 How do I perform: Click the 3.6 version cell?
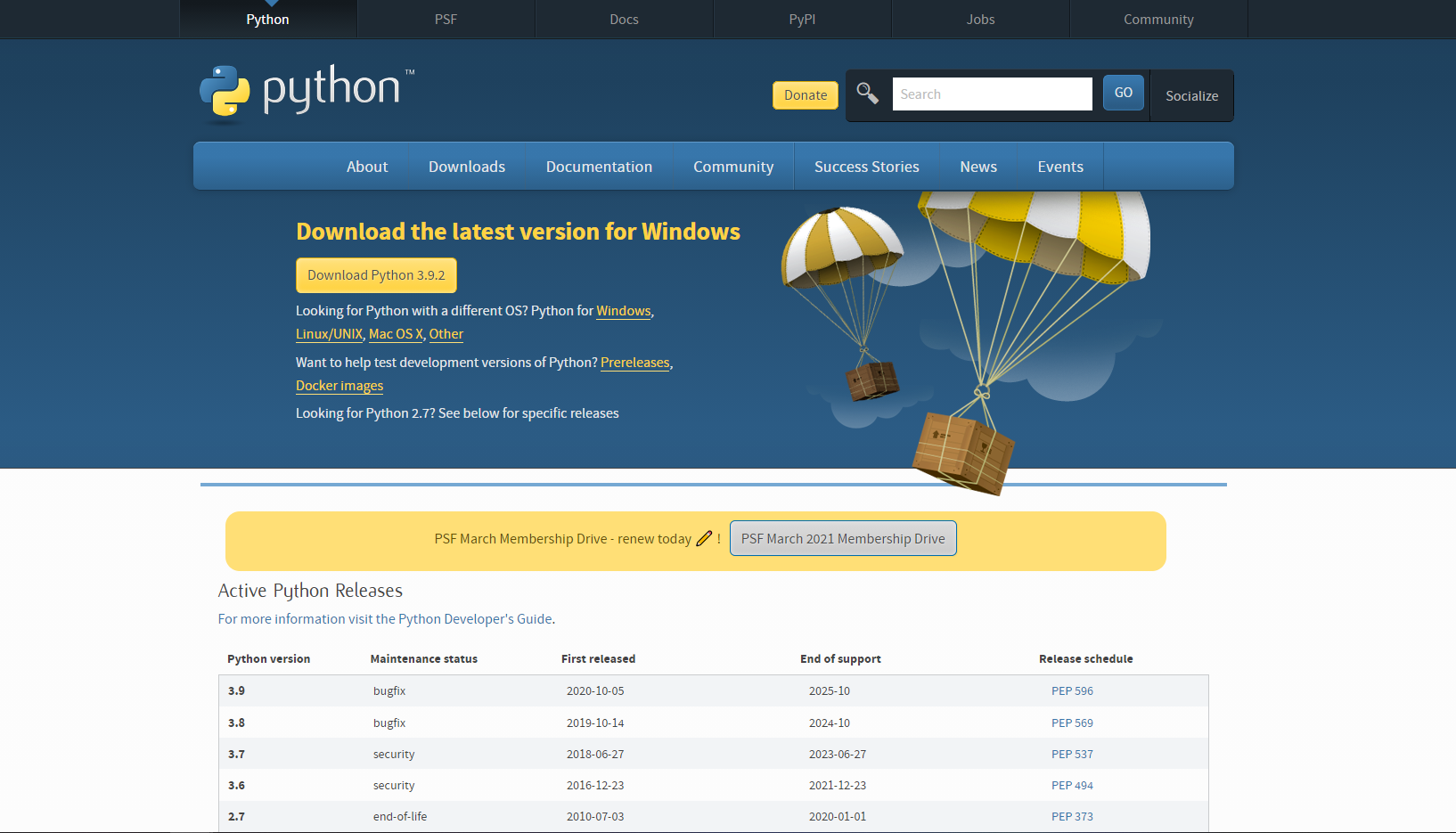(236, 786)
